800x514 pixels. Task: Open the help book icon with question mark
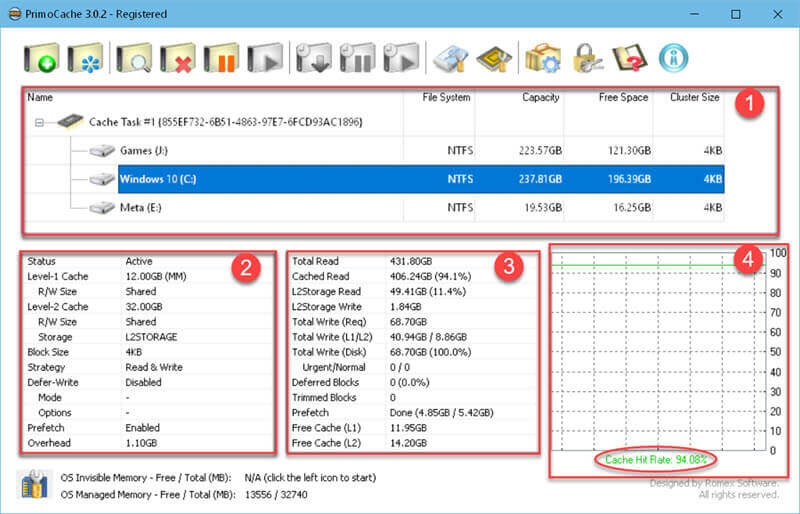(x=630, y=58)
